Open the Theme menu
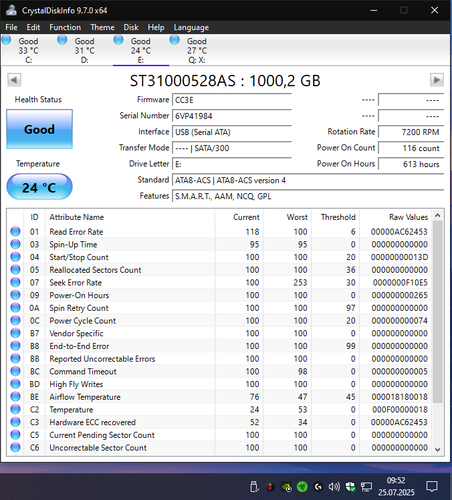Viewport: 452px width, 500px height. tap(102, 27)
